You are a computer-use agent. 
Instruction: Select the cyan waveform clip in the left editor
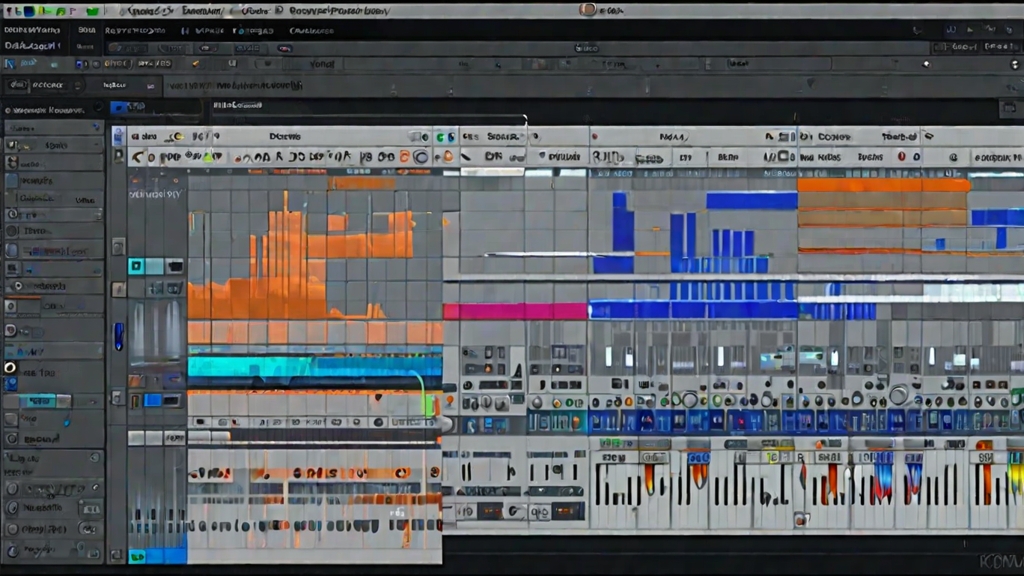tap(315, 366)
